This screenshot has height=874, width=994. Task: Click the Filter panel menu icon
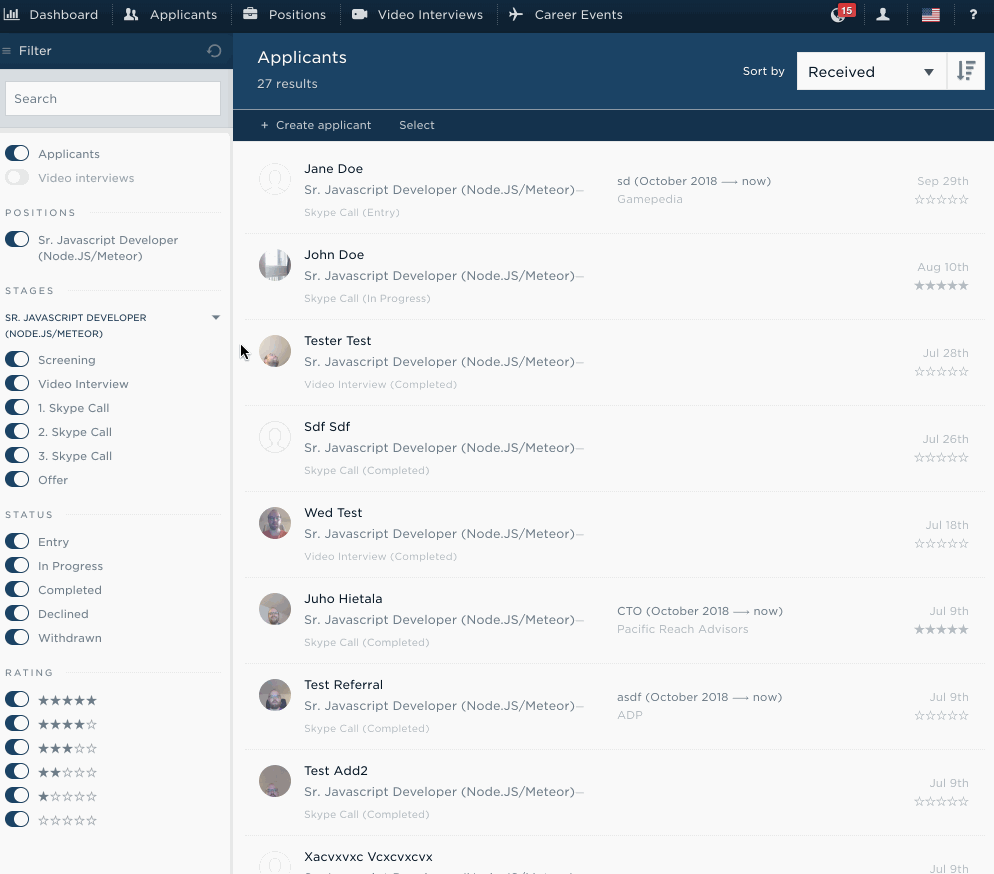(x=7, y=51)
